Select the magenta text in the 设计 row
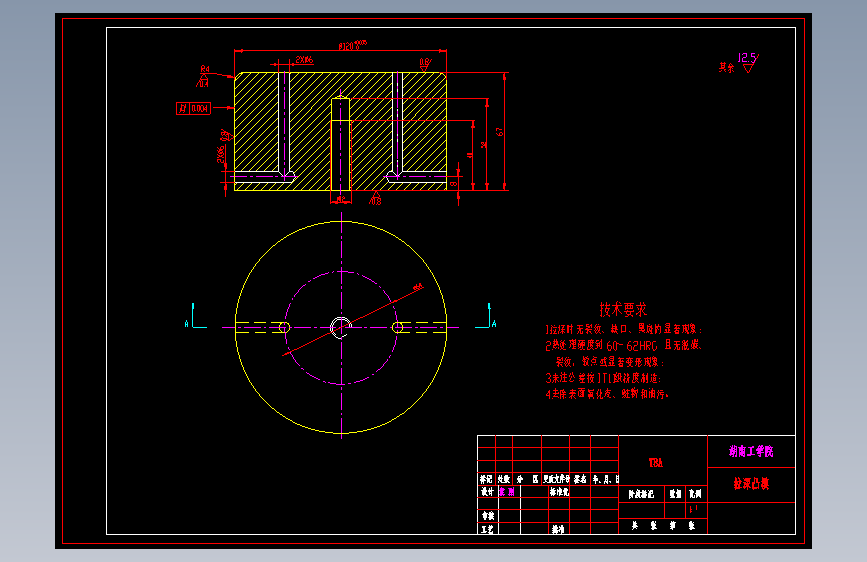 point(507,491)
